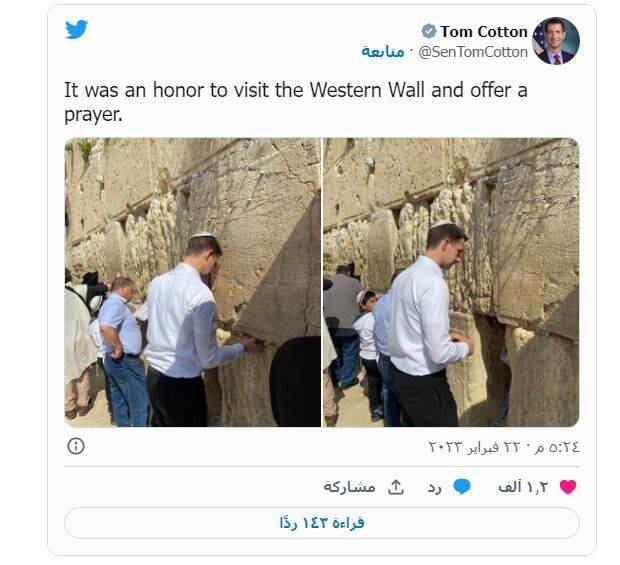Click the ١,٢ ألف likes count
The height and width of the screenshot is (565, 620).
tap(524, 487)
